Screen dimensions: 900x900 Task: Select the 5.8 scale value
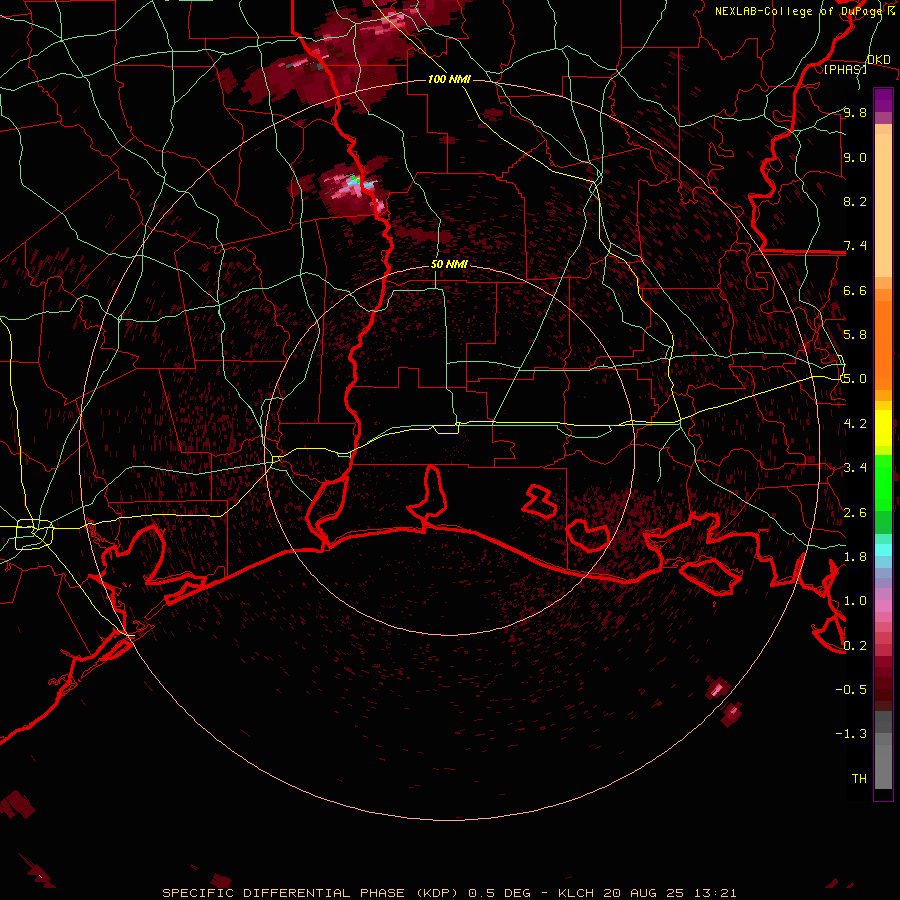coord(855,335)
